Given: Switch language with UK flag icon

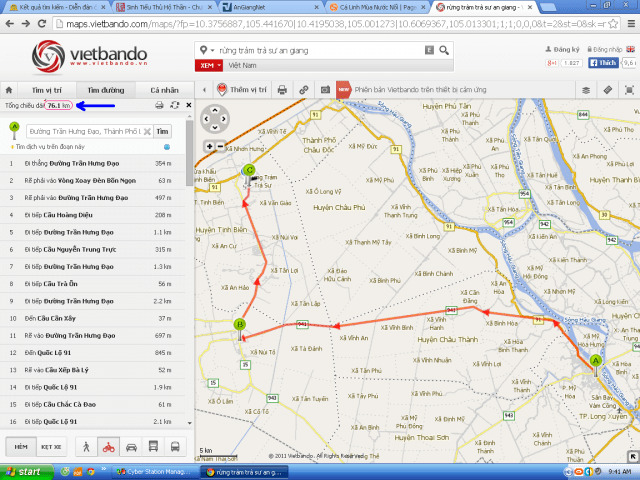Looking at the screenshot, I should coord(631,49).
